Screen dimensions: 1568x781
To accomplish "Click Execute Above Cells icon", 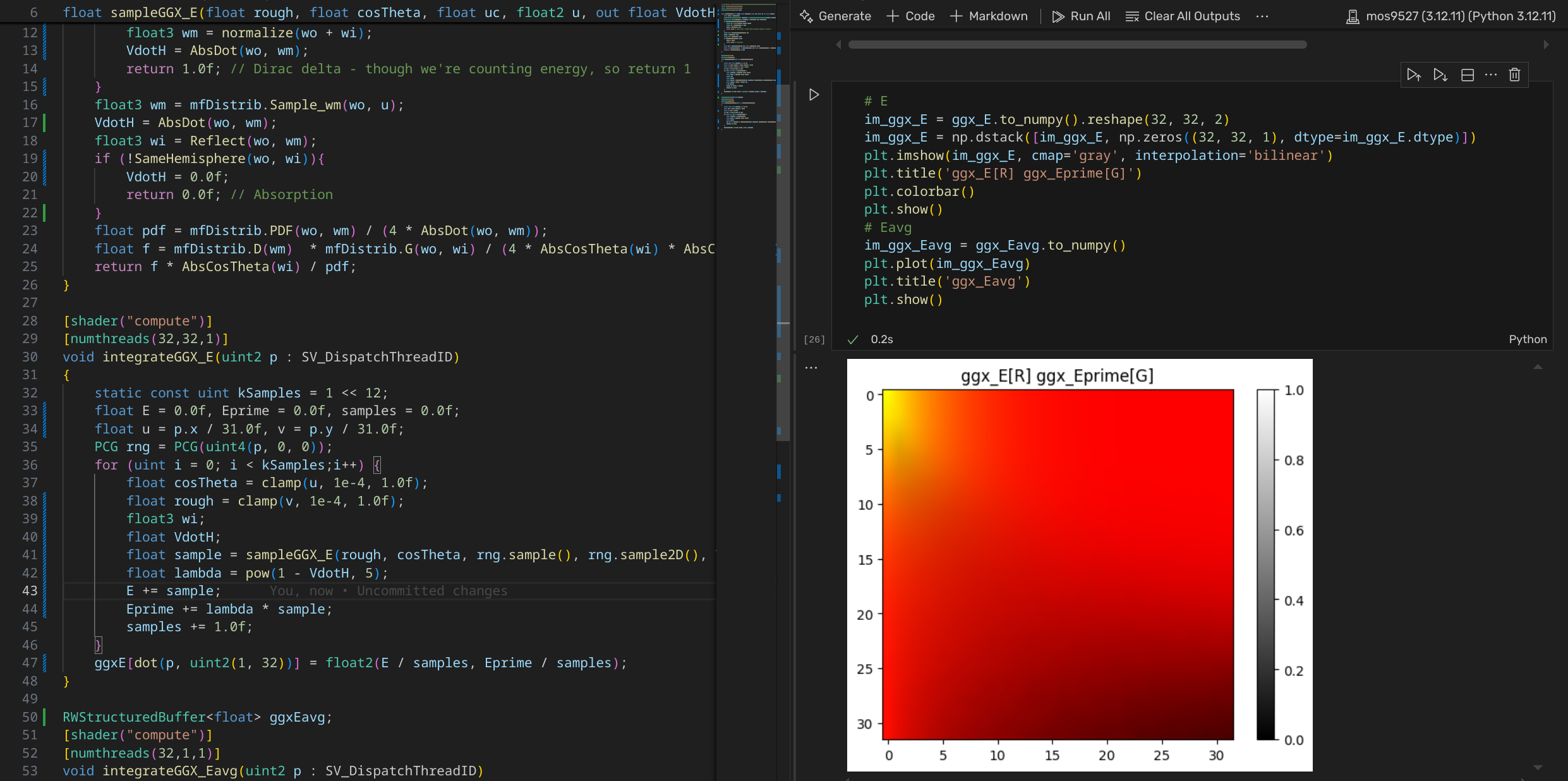I will [x=1413, y=75].
